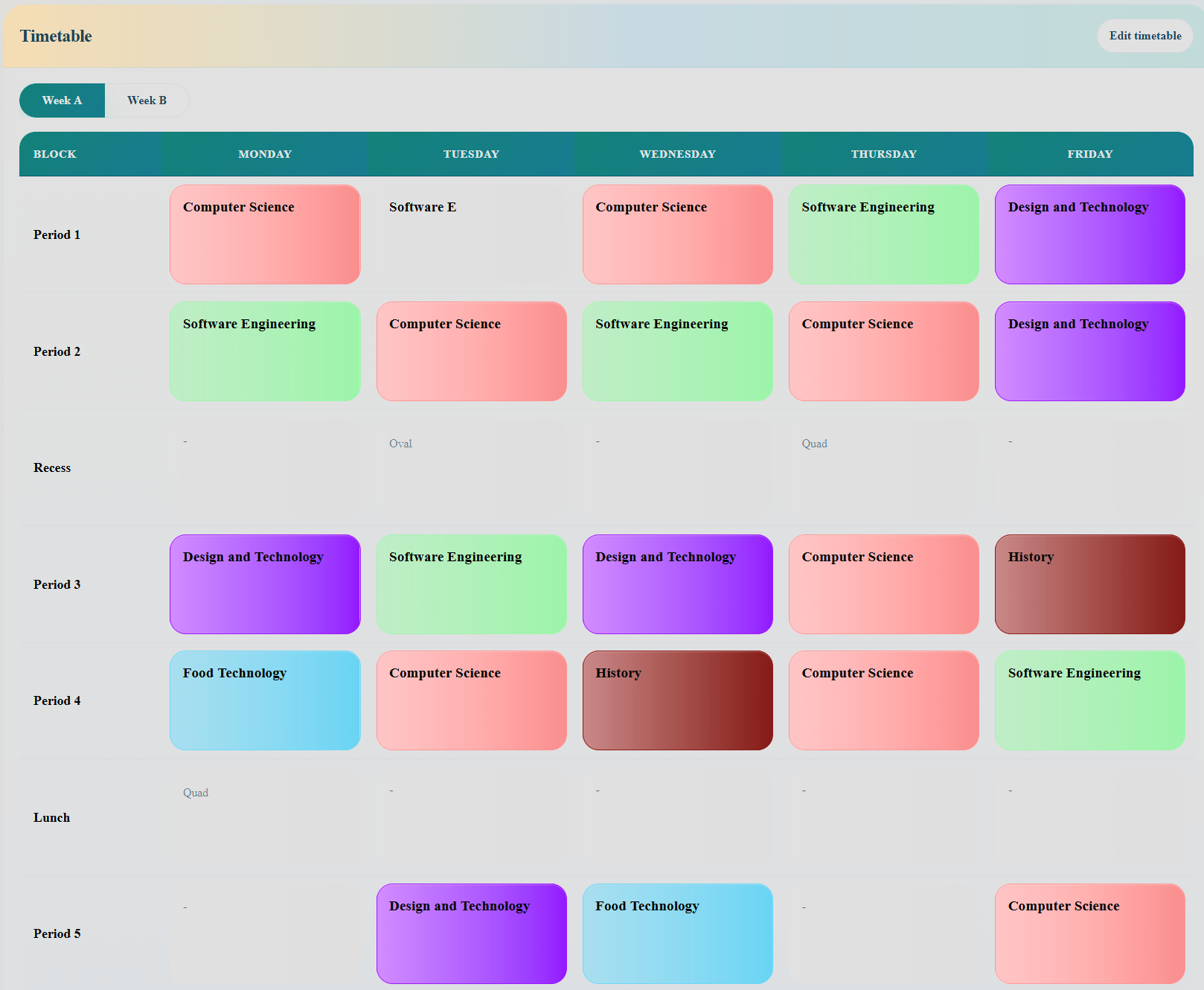1204x990 pixels.
Task: Click the Quad lunch location on Monday
Action: [x=196, y=793]
